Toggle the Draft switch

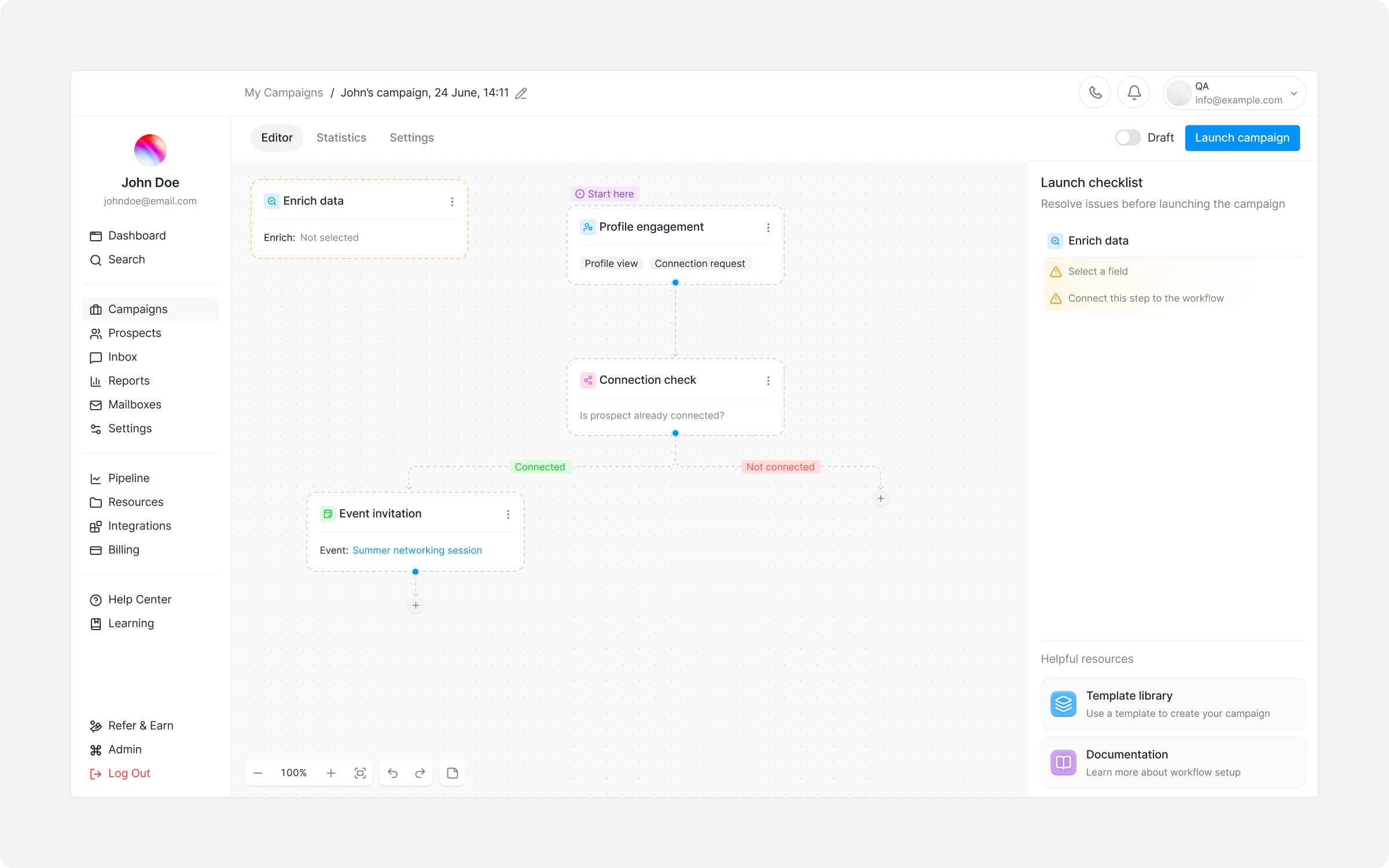pos(1127,138)
